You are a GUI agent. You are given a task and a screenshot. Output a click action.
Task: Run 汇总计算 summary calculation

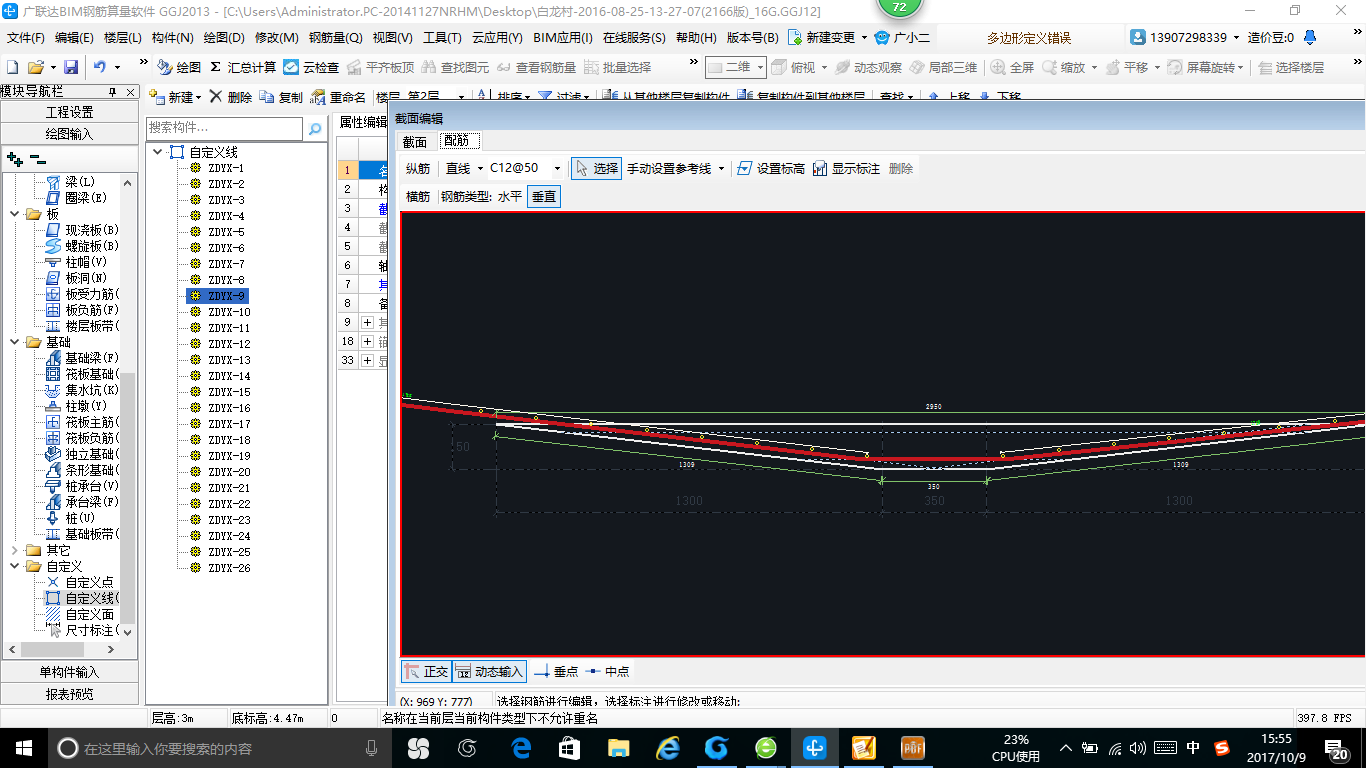click(x=243, y=67)
